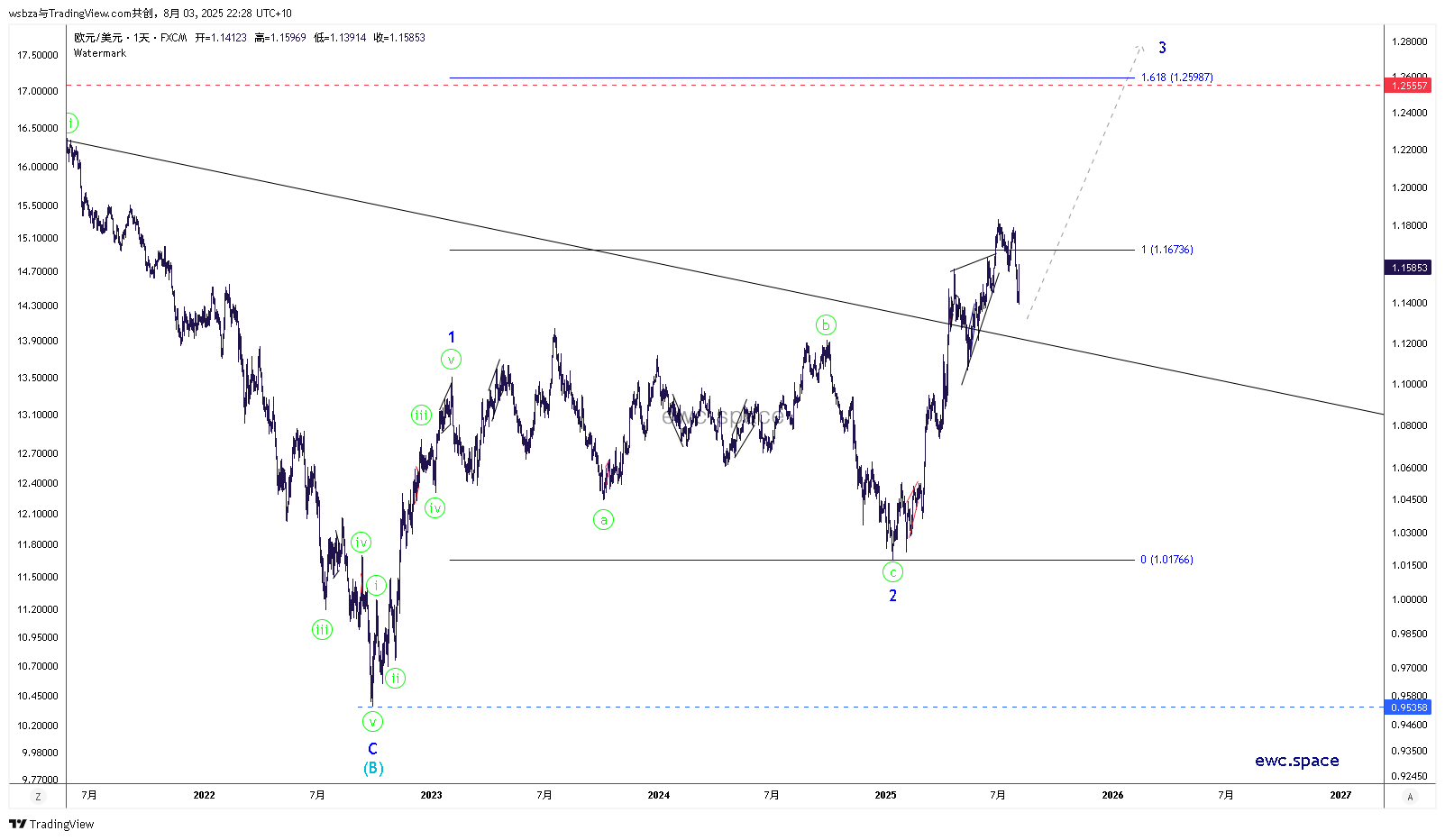The height and width of the screenshot is (840, 1445).
Task: Toggle the 'A' auto-scale button
Action: [x=1410, y=797]
